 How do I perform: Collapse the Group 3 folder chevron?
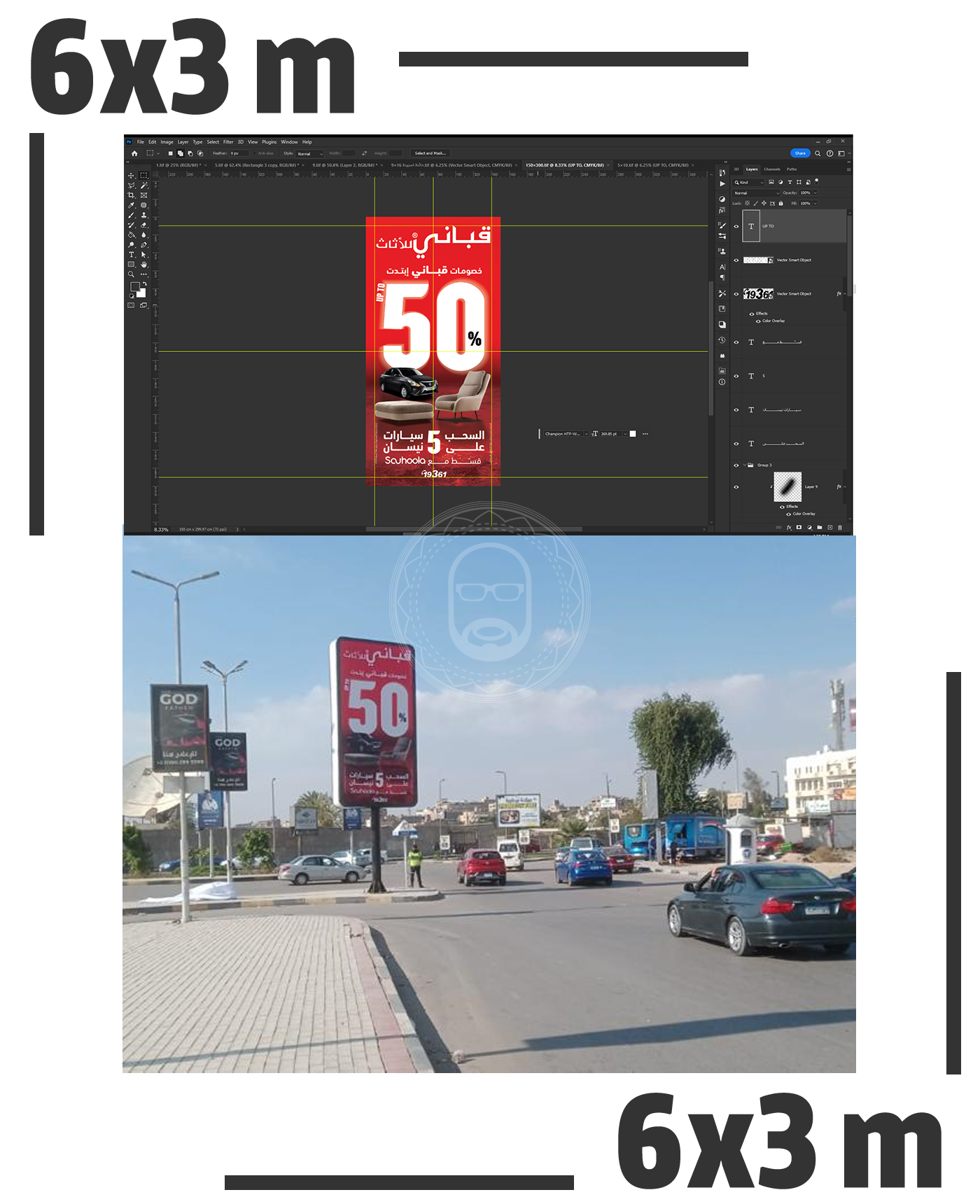(745, 465)
